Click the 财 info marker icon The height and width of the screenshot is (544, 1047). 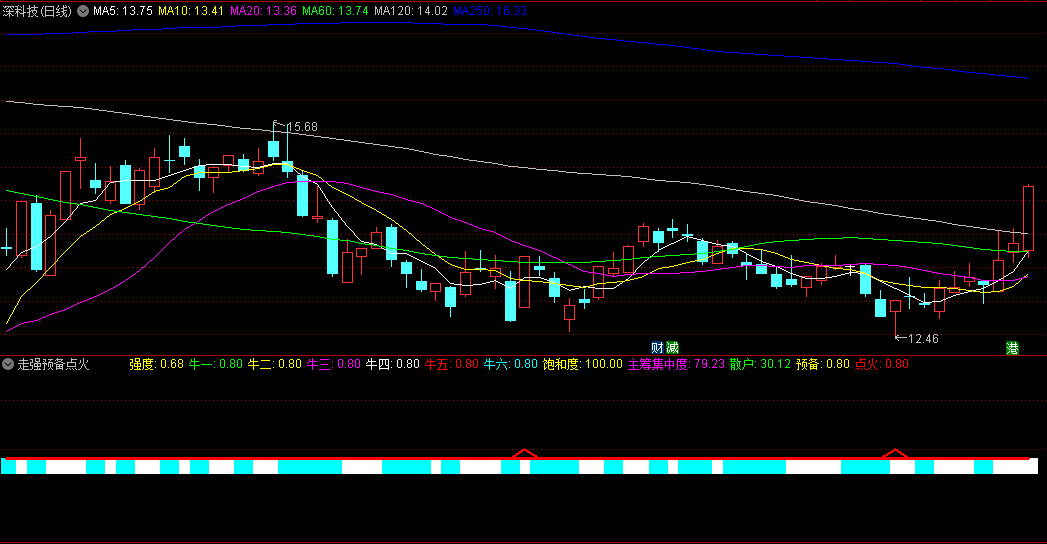point(657,348)
